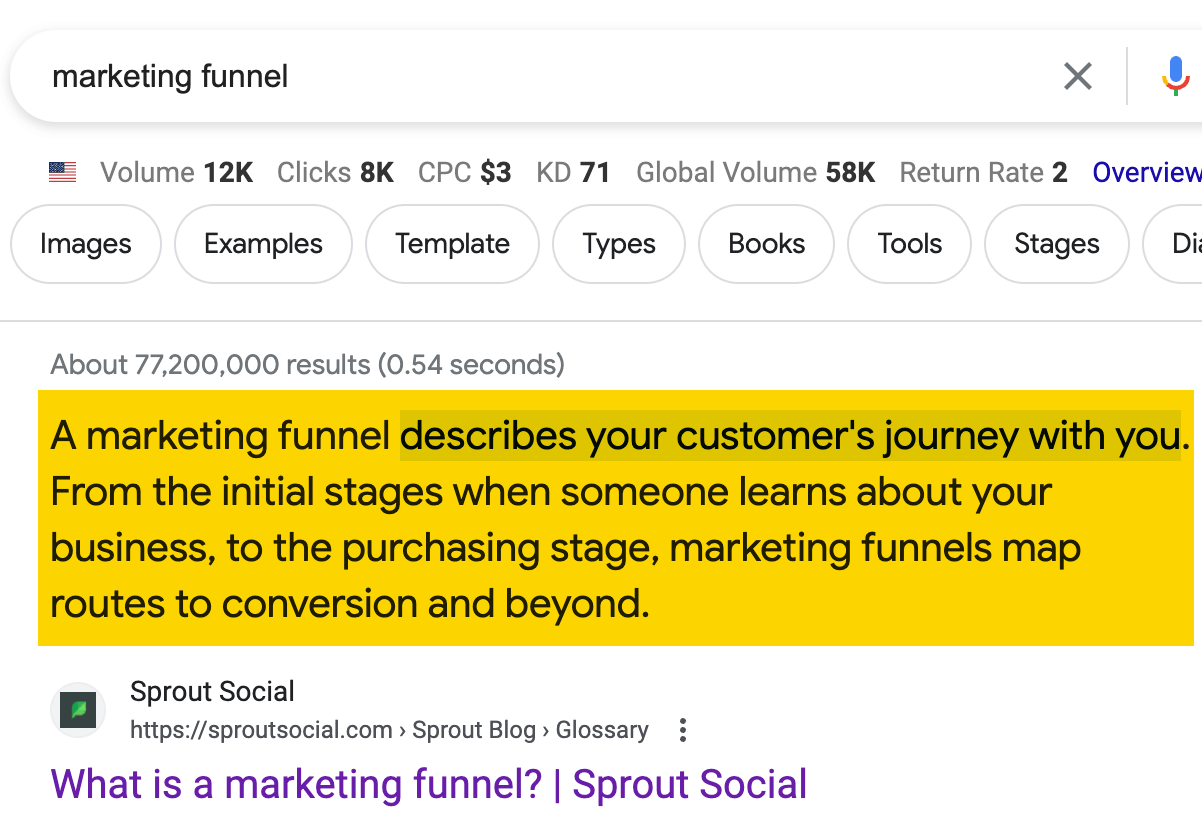Open the Stages suggestion chip
The image size is (1202, 820).
tap(1056, 243)
